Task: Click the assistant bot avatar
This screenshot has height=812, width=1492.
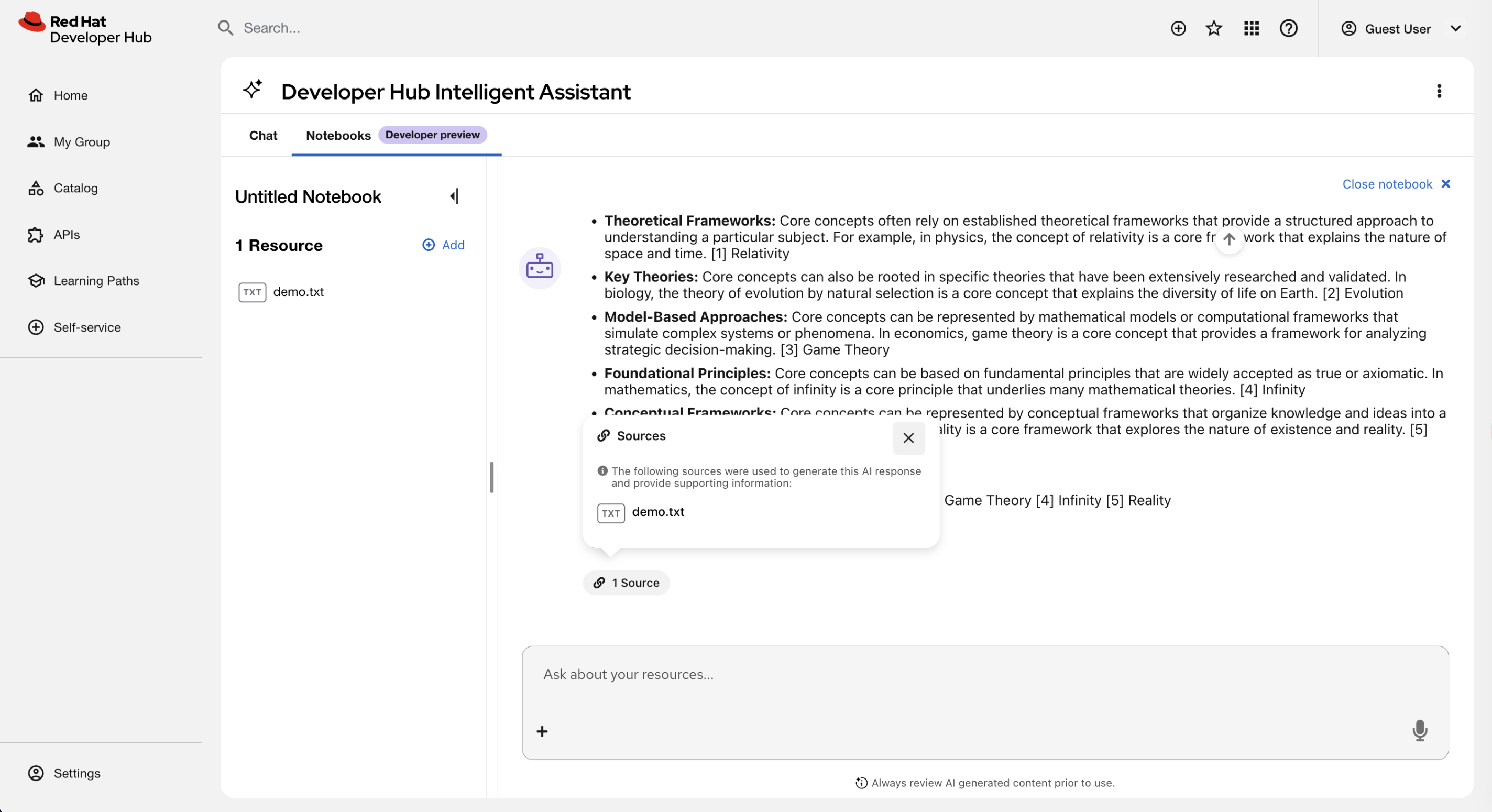Action: (x=539, y=268)
